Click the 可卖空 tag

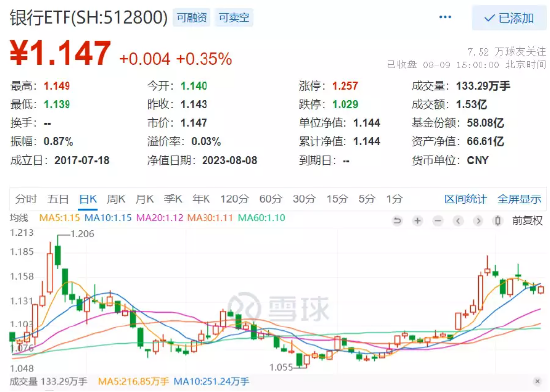point(234,18)
